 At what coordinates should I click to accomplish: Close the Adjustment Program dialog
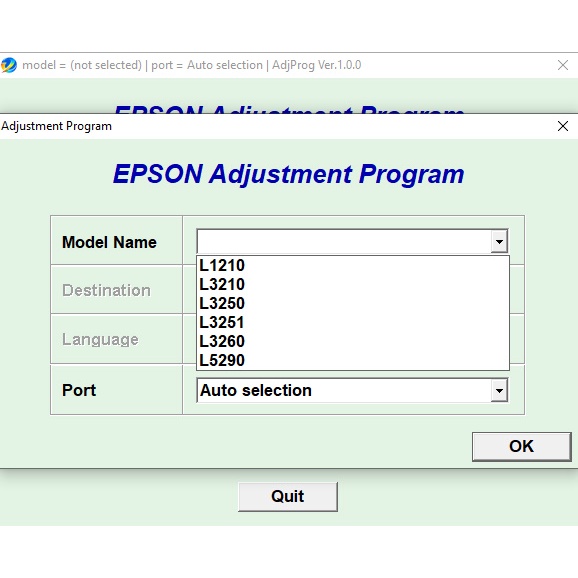pyautogui.click(x=563, y=126)
